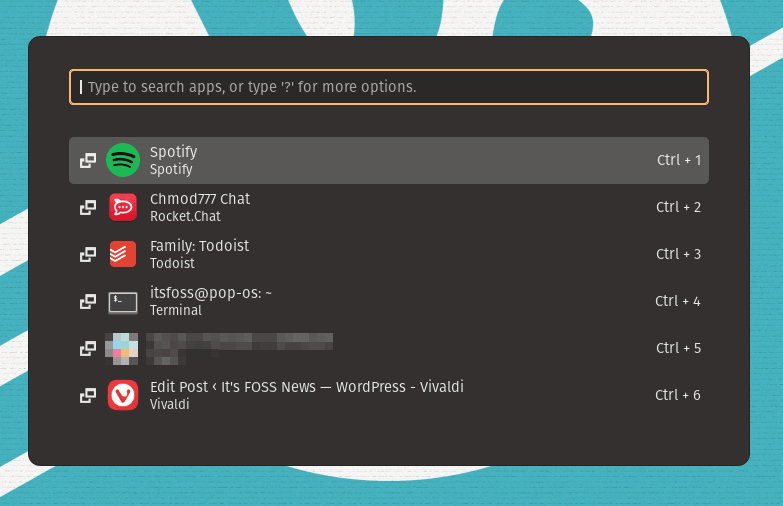Click the Todoist app icon
The image size is (783, 506).
click(123, 254)
